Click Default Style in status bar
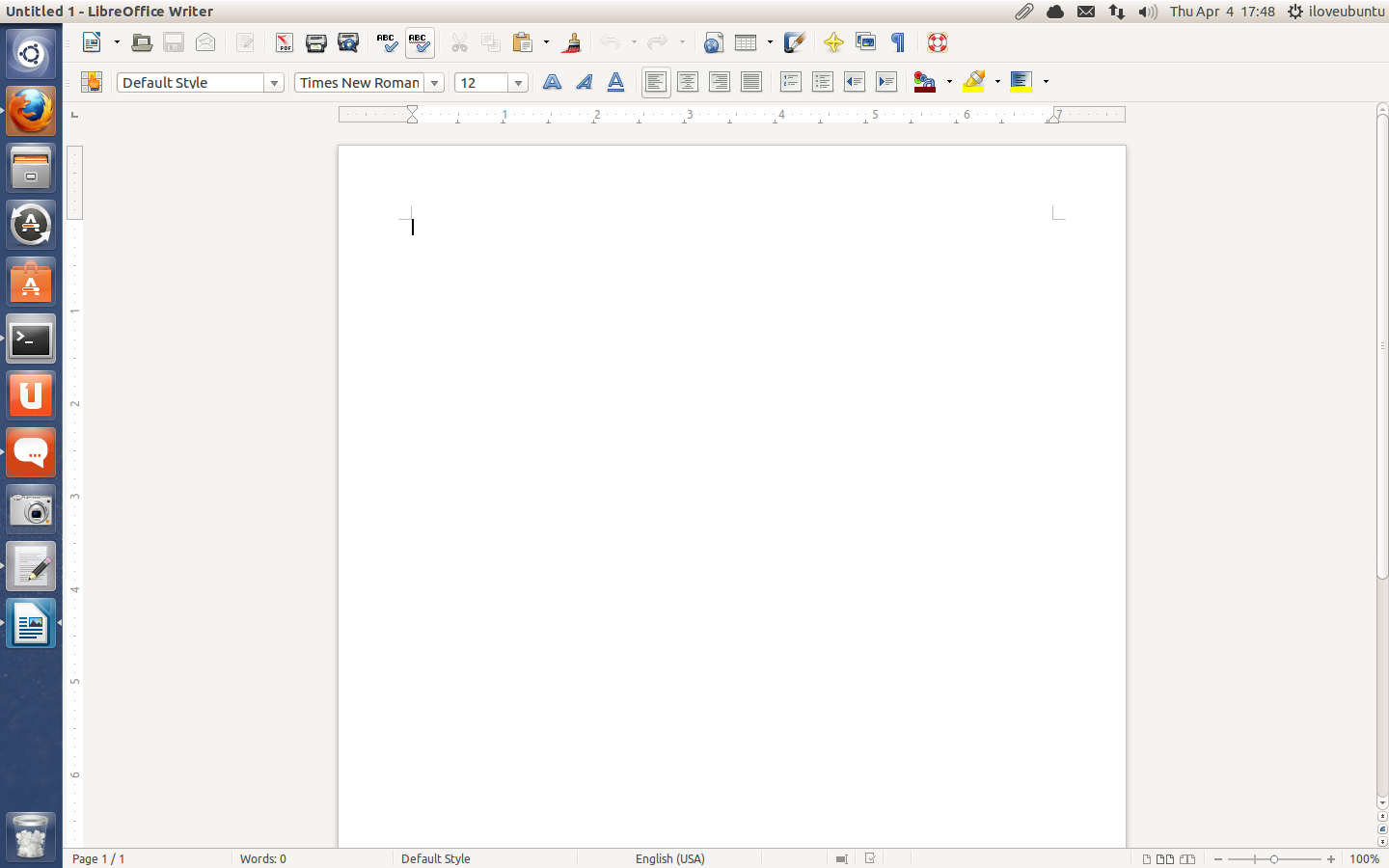Screen dimensions: 1389x868 pos(436,858)
